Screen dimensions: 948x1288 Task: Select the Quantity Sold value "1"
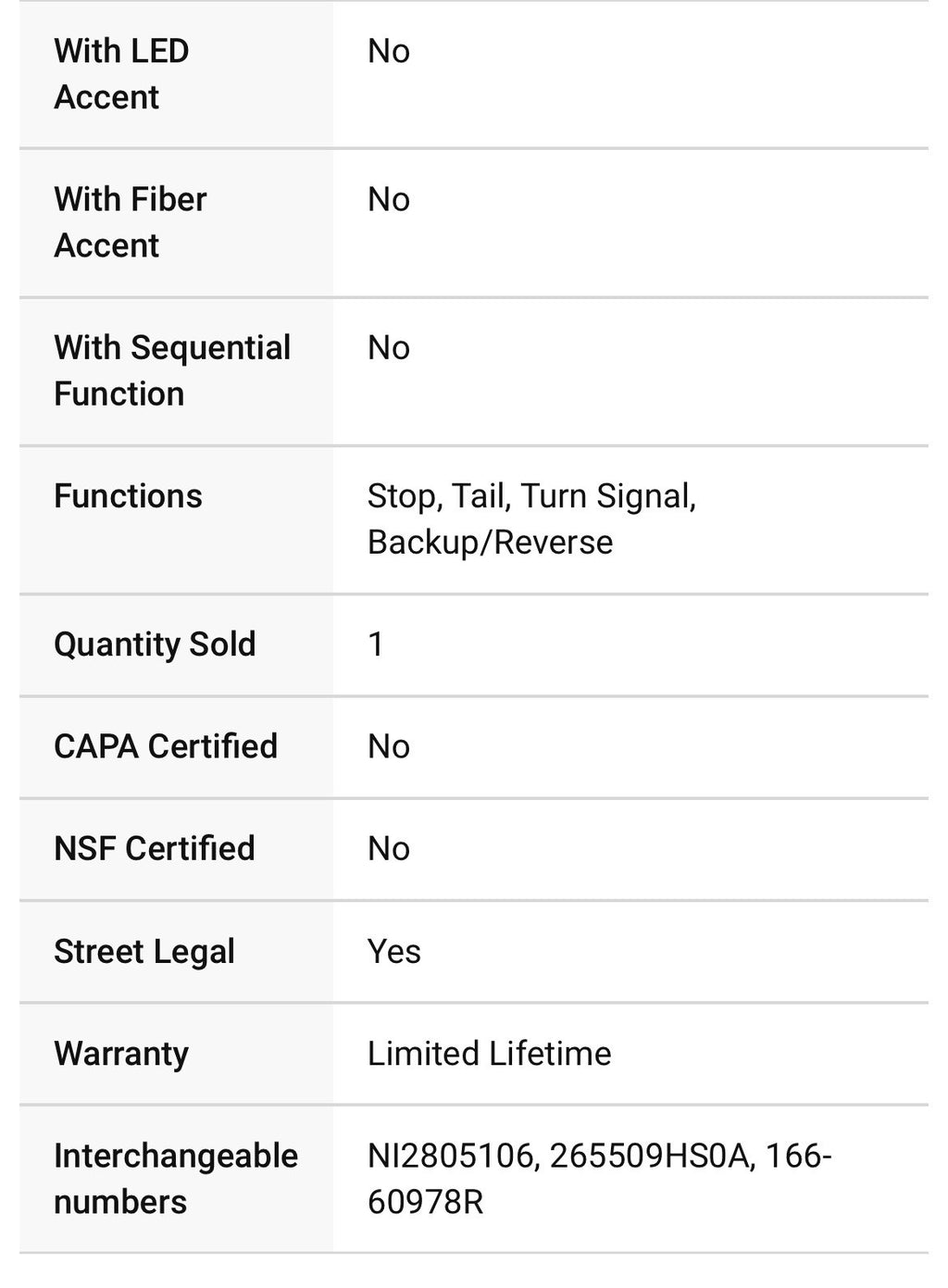coord(376,644)
